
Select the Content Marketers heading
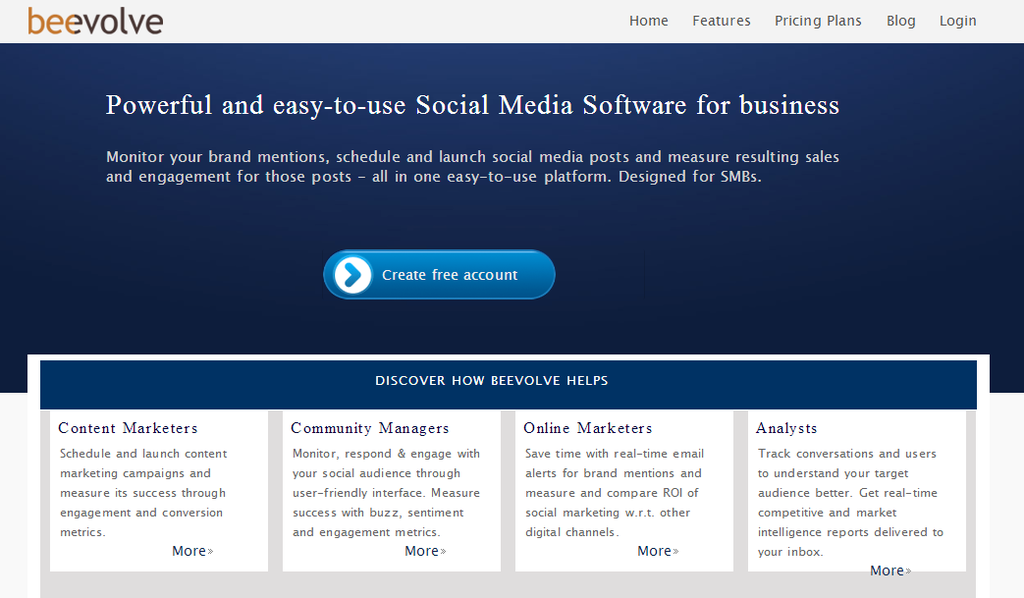coord(128,428)
